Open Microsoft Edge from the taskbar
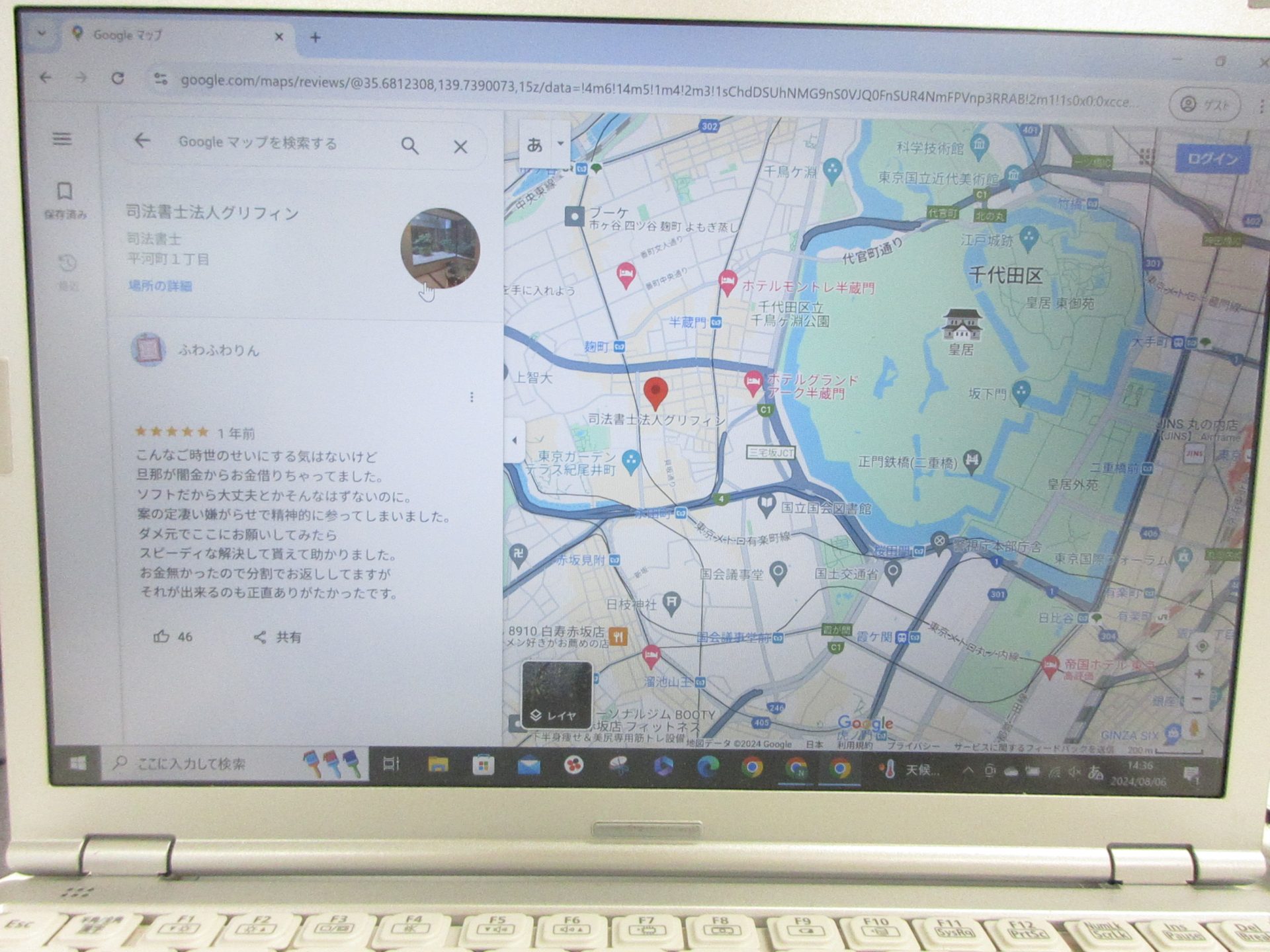 [x=707, y=767]
